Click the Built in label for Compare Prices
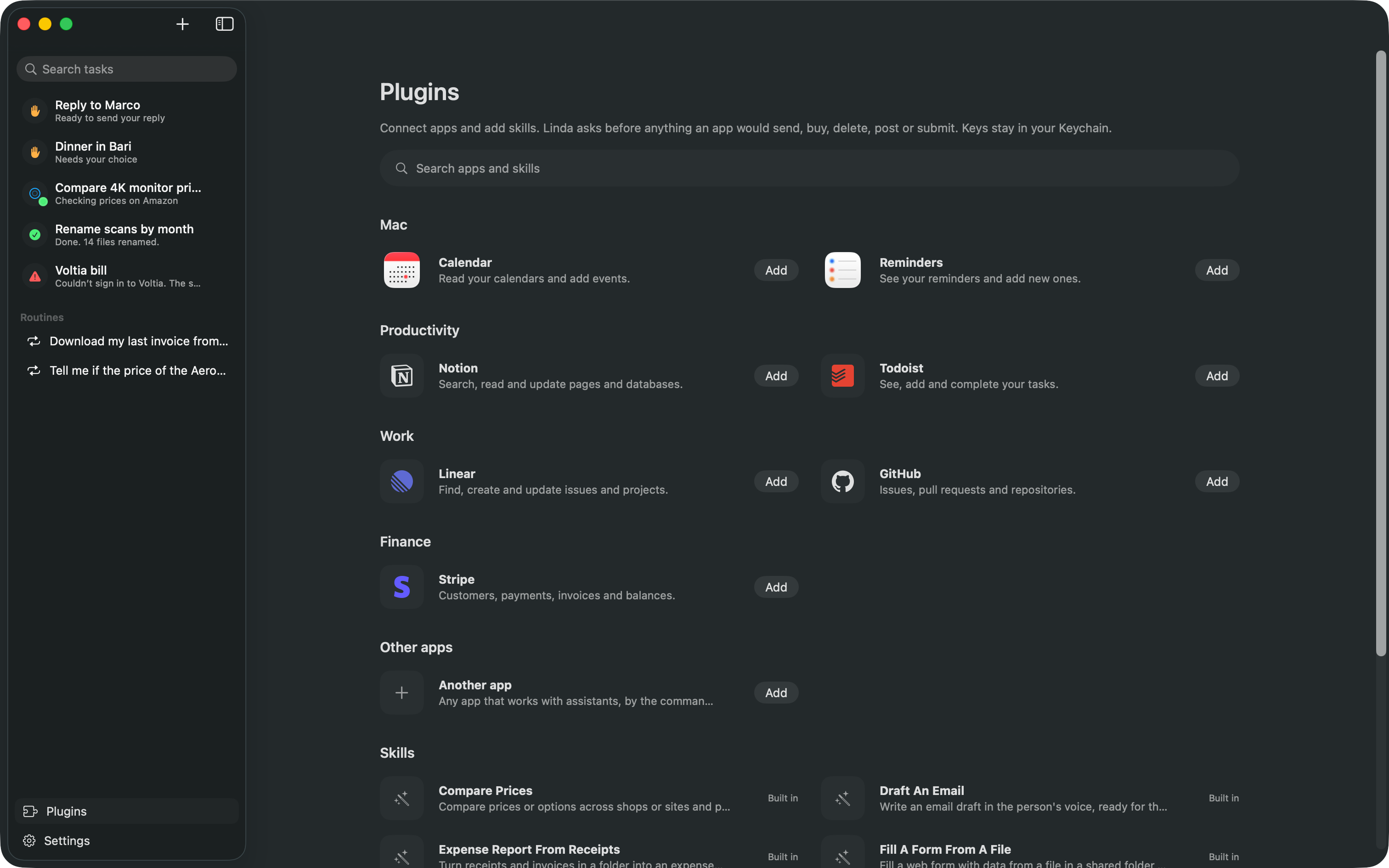This screenshot has height=868, width=1389. click(783, 798)
